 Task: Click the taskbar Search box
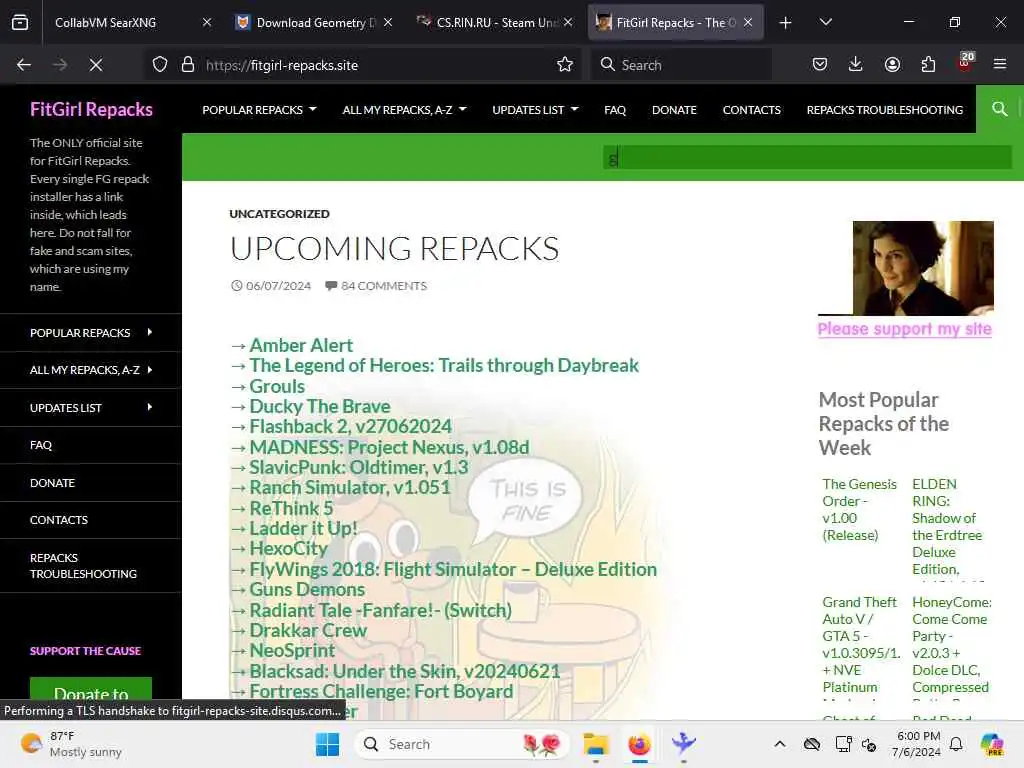click(462, 744)
